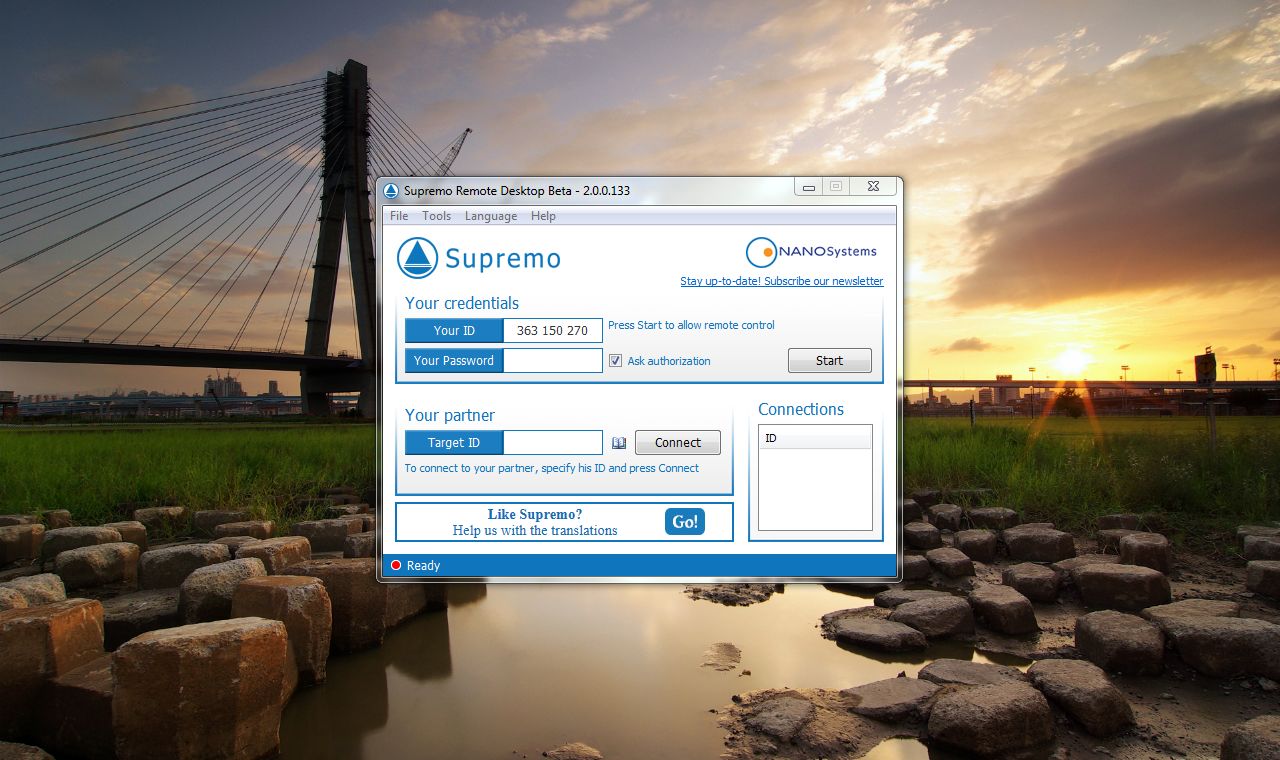Open the Language menu
The height and width of the screenshot is (760, 1280).
pos(491,216)
